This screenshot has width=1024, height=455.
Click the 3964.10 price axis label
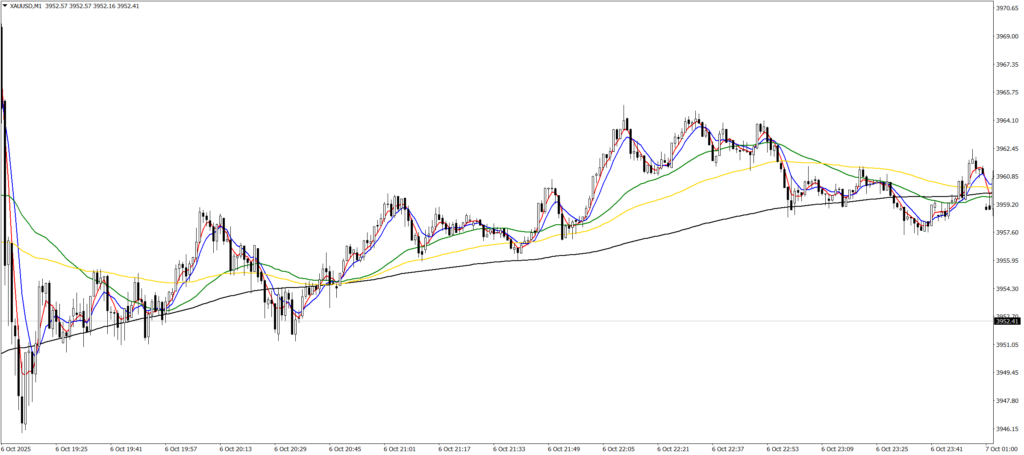point(1007,120)
